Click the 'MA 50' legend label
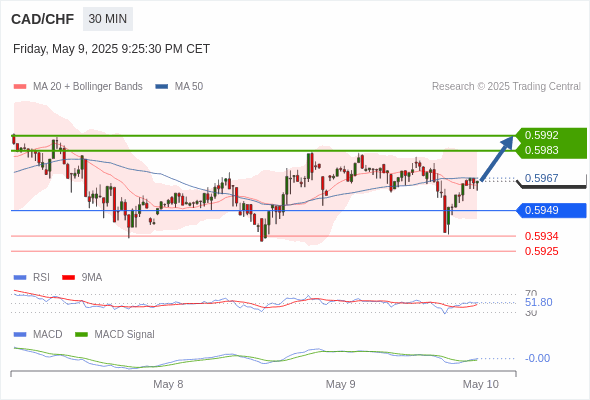The image size is (590, 400). 189,87
